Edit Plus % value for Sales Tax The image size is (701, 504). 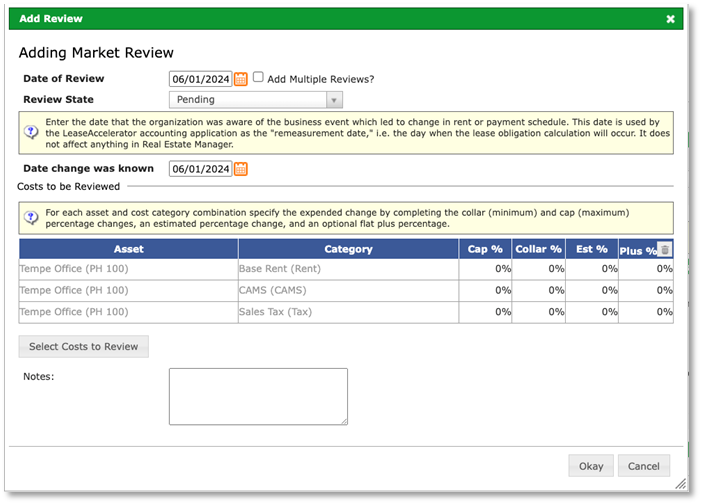[x=646, y=312]
